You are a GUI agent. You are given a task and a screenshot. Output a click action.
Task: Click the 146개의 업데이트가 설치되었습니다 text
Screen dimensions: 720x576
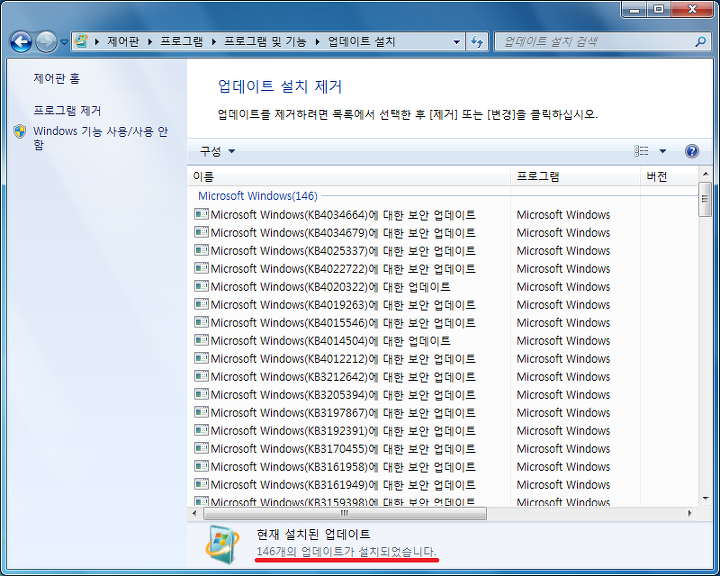346,551
